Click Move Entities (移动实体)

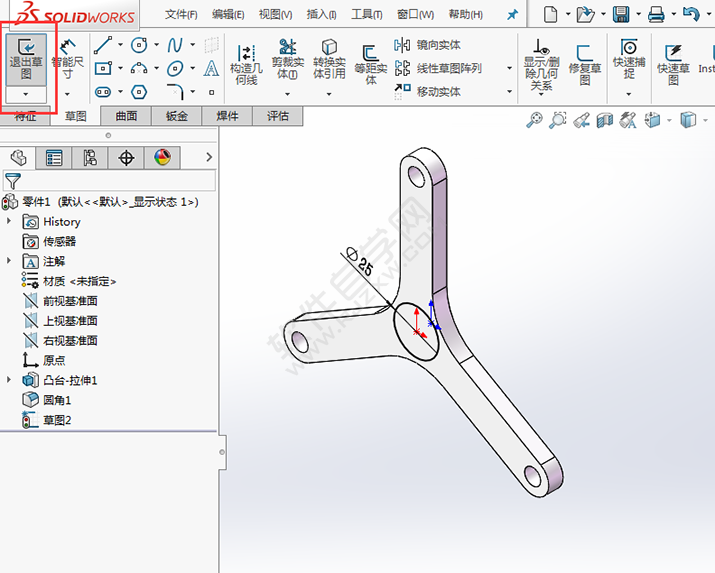coord(427,92)
